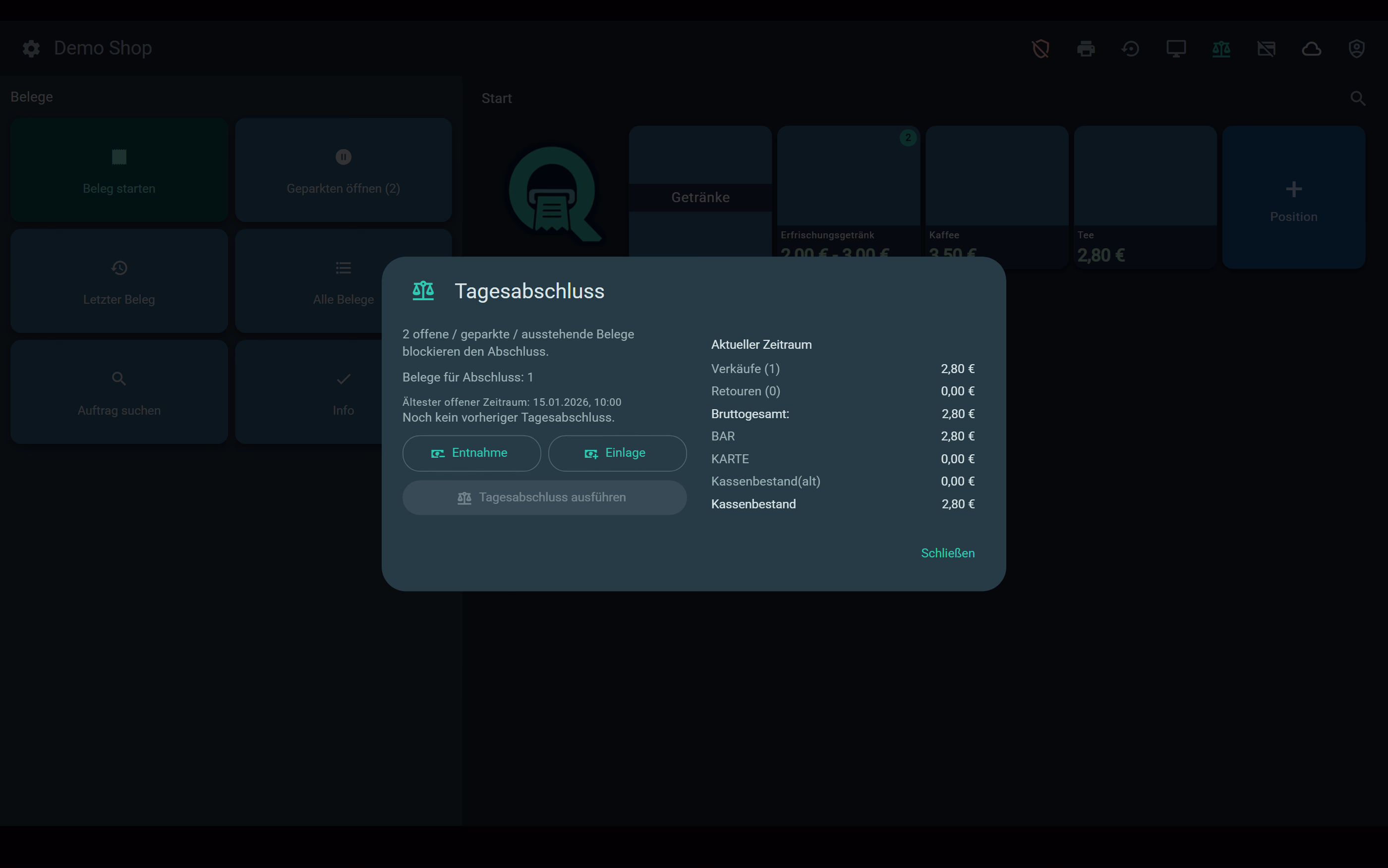This screenshot has height=868, width=1388.
Task: Click the bold Kassenbestand label
Action: point(753,504)
